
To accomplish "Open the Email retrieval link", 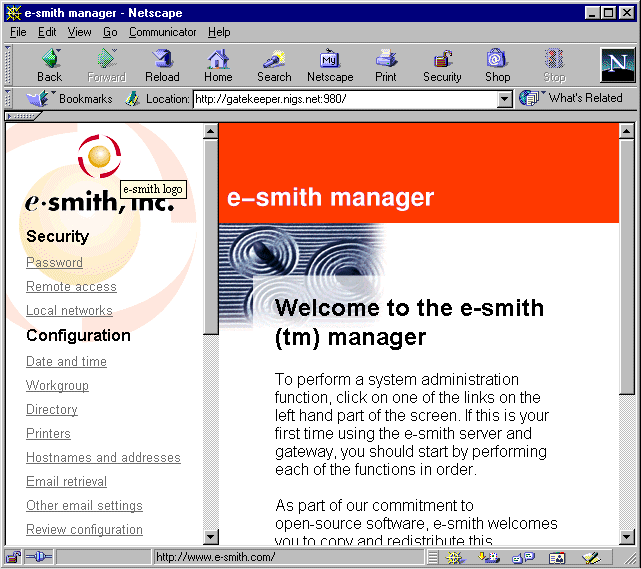I will (x=67, y=482).
